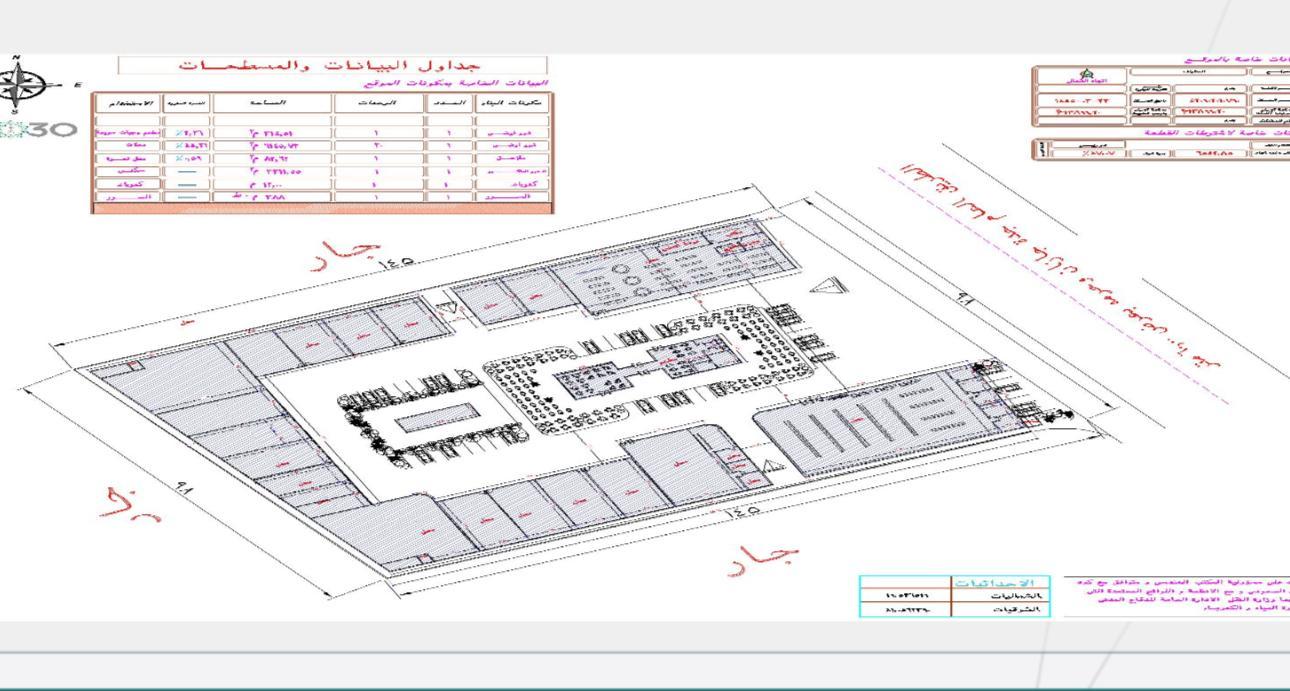The image size is (1290, 691).
Task: Click the green municipality emblem in the site table
Action: (x=1087, y=75)
